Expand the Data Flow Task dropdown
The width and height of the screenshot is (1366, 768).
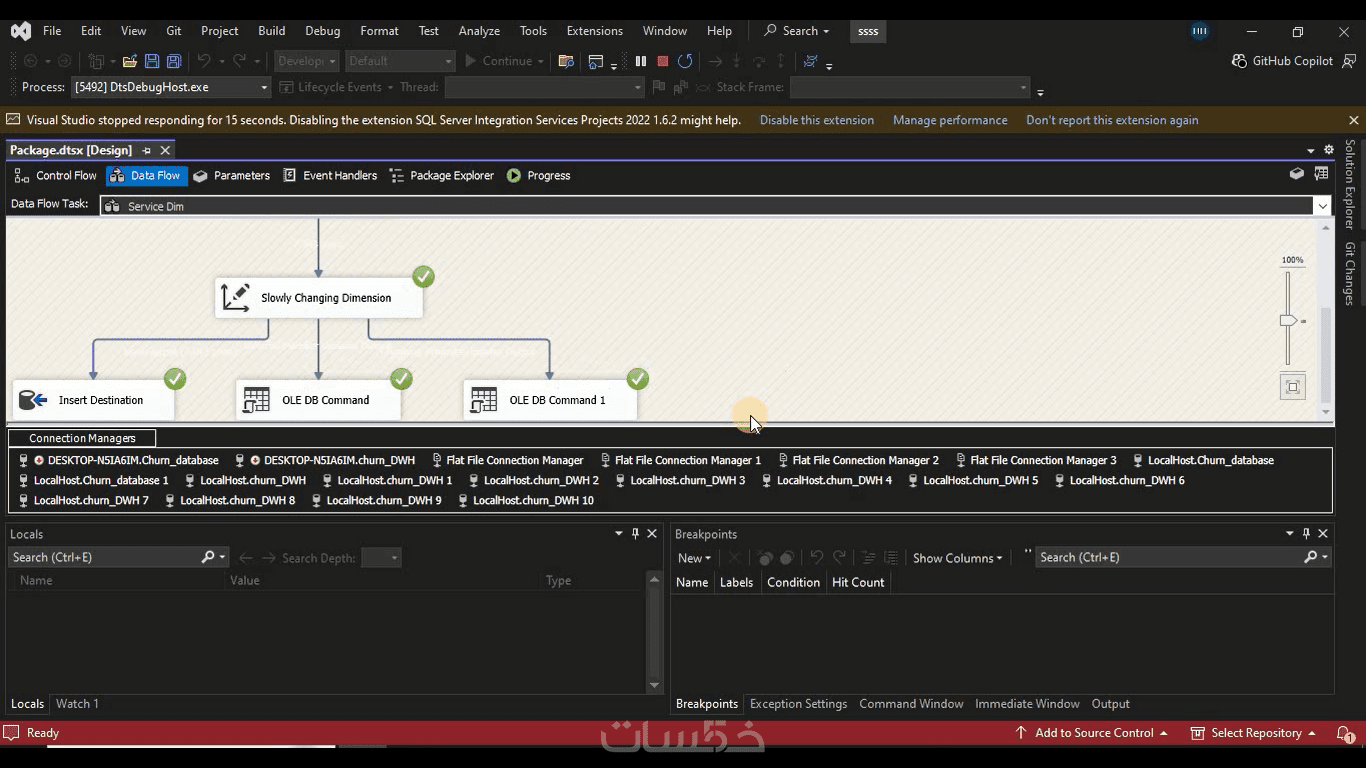(x=1322, y=206)
